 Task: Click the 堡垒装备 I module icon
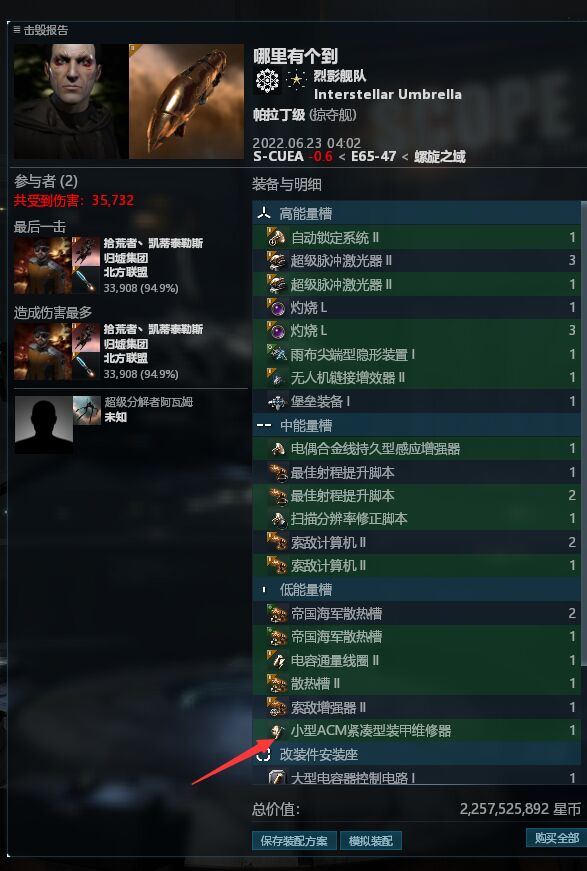coord(276,401)
